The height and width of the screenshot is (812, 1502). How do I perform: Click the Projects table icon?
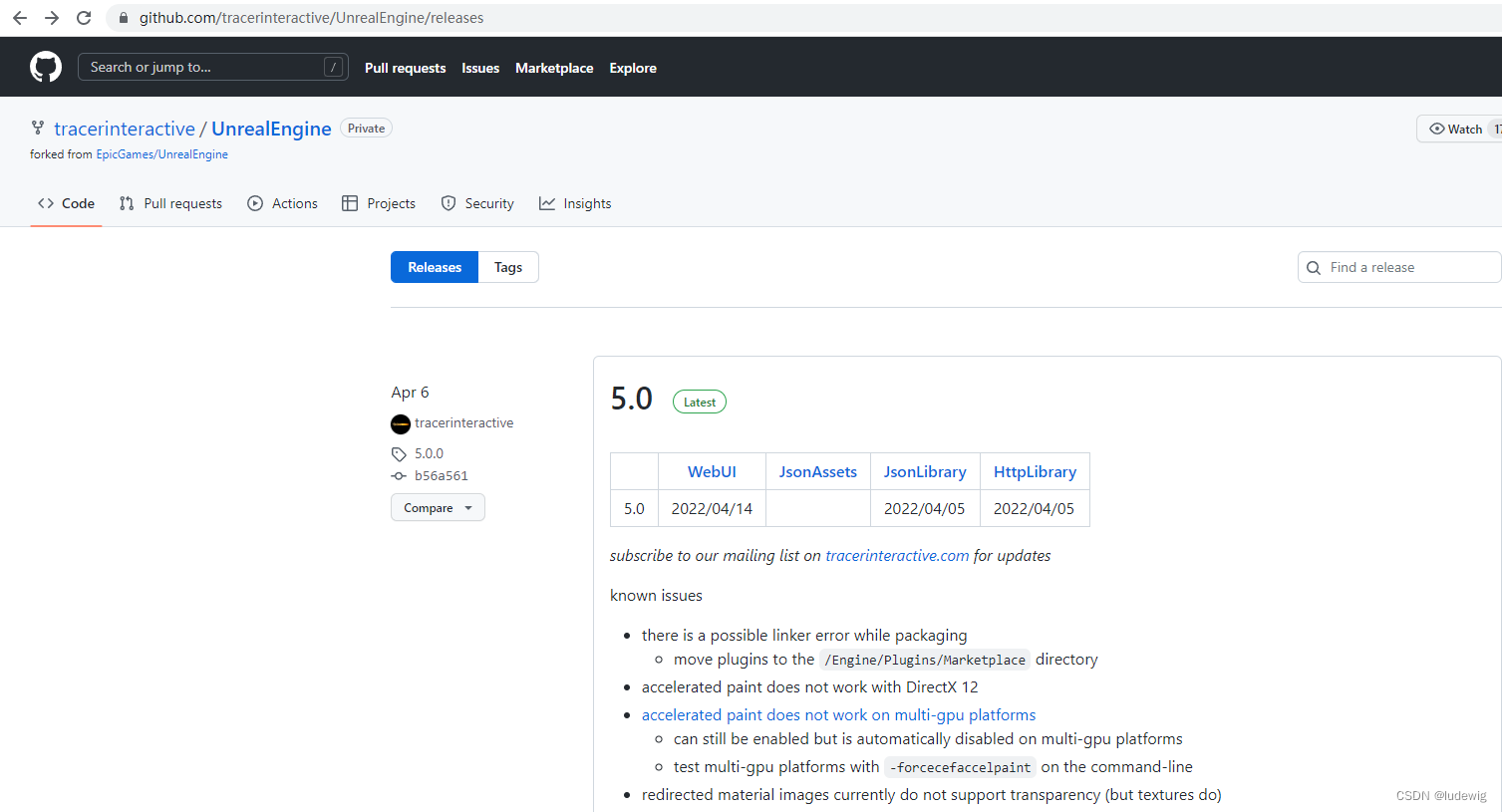point(350,203)
